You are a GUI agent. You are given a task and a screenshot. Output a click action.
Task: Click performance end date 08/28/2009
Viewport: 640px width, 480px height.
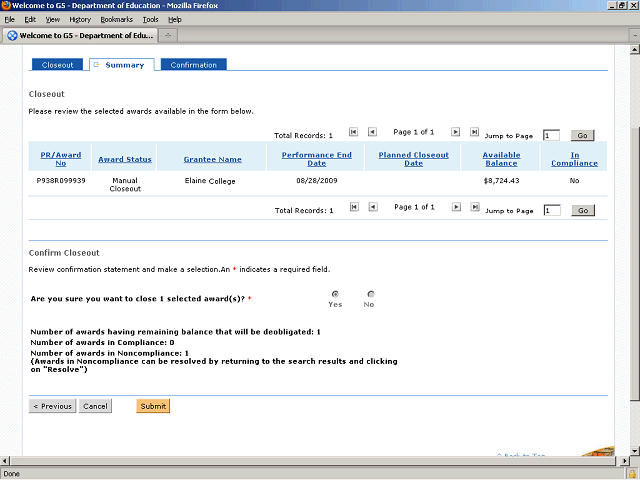(x=317, y=180)
